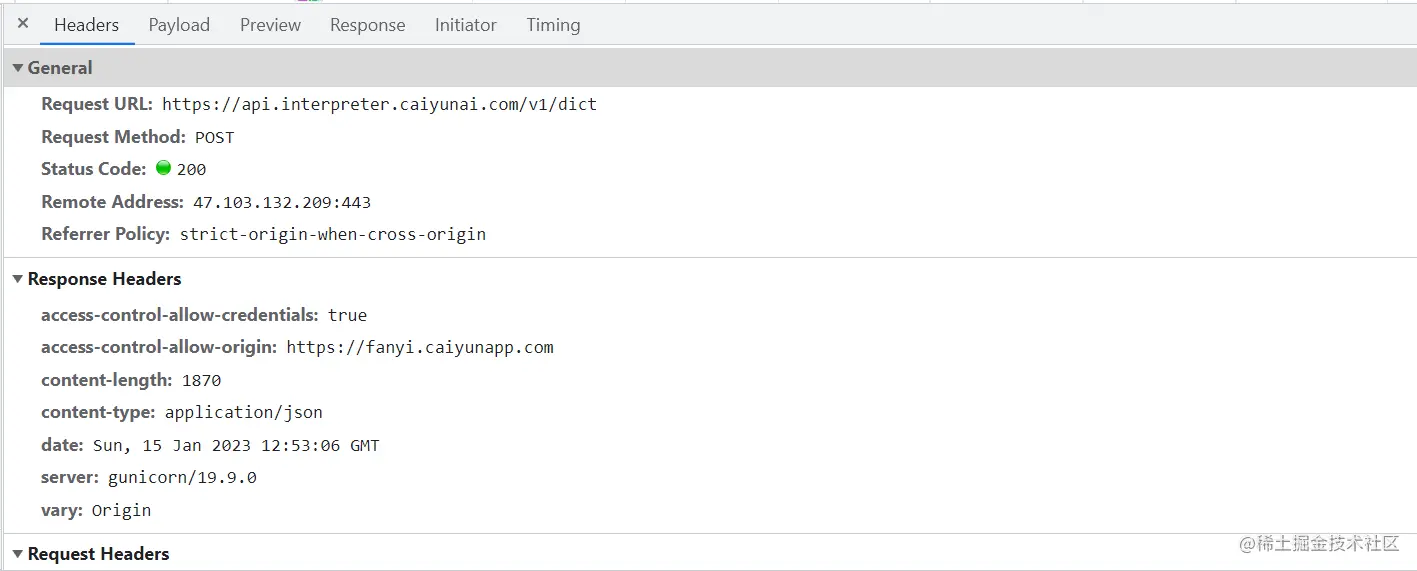Screen dimensions: 1417x571
Task: Click the Referrer Policy value
Action: pos(332,235)
